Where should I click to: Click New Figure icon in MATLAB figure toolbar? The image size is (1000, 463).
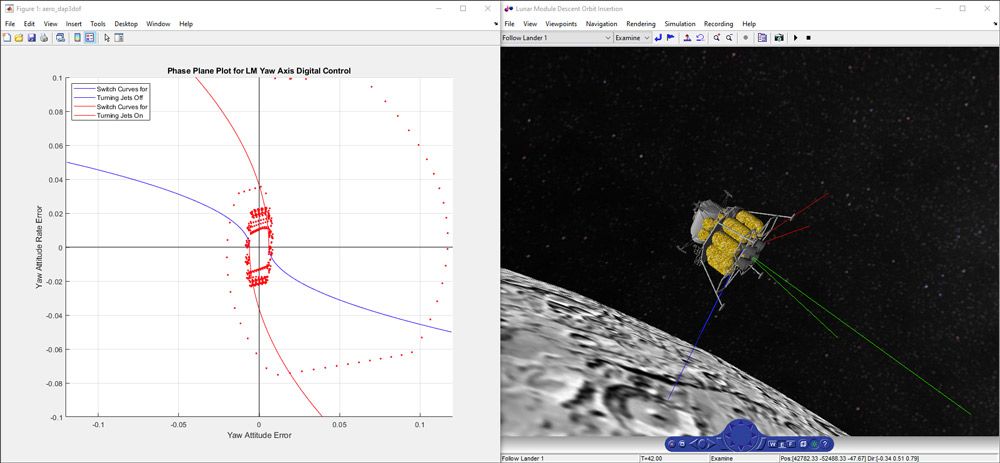pyautogui.click(x=6, y=38)
